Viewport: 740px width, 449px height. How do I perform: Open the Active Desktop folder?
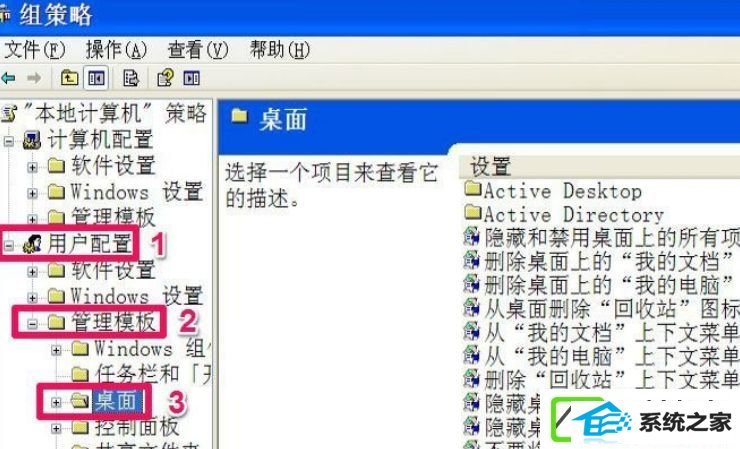pos(563,191)
